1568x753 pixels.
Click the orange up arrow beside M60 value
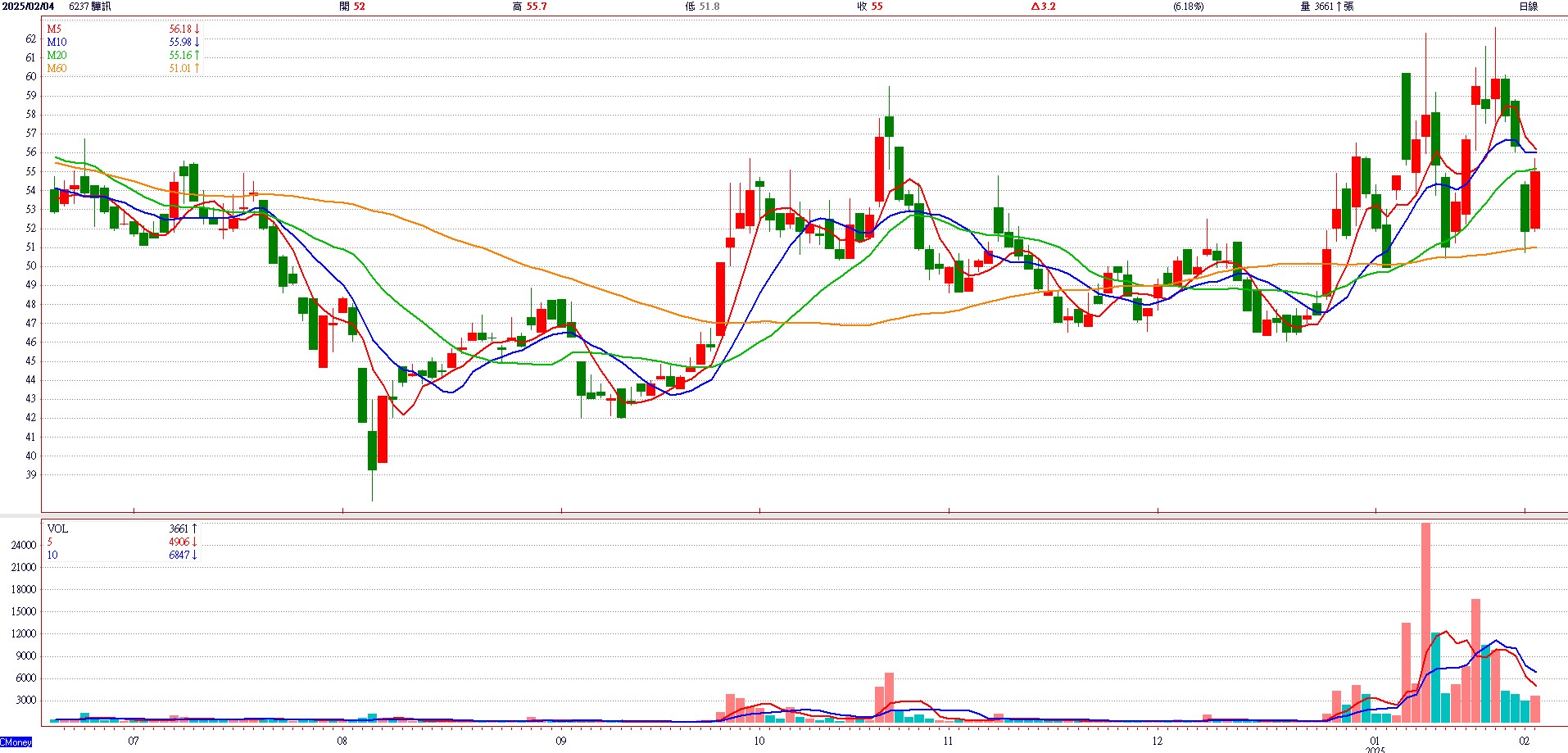pos(197,68)
